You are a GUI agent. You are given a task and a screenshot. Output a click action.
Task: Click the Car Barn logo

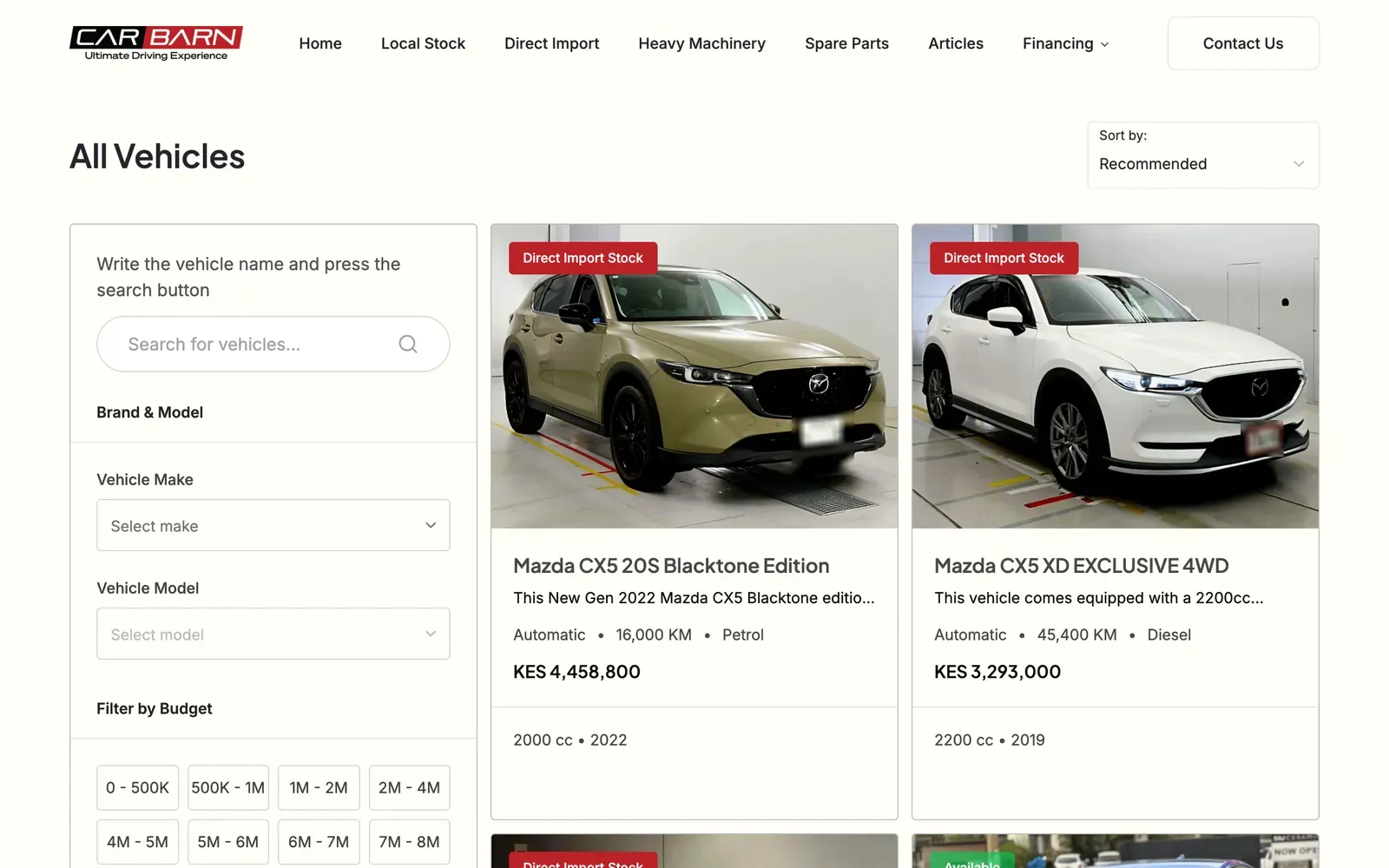pyautogui.click(x=156, y=43)
